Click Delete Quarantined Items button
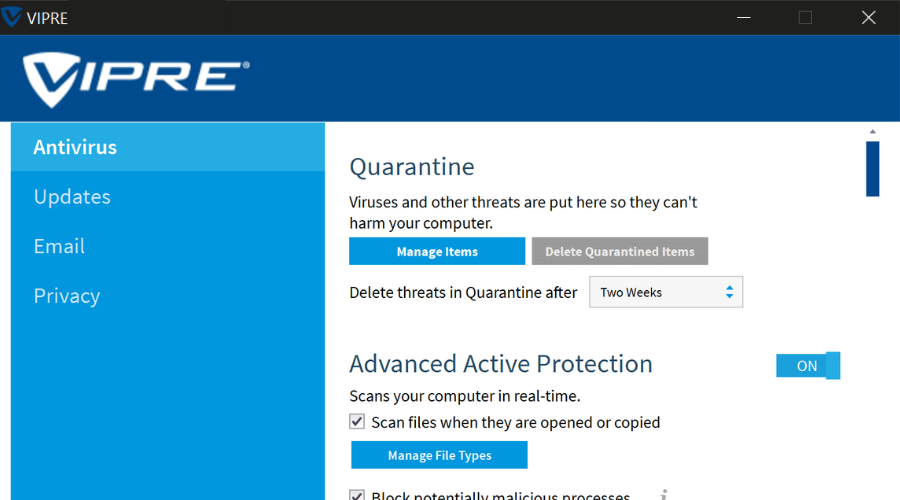Image resolution: width=900 pixels, height=500 pixels. 620,251
